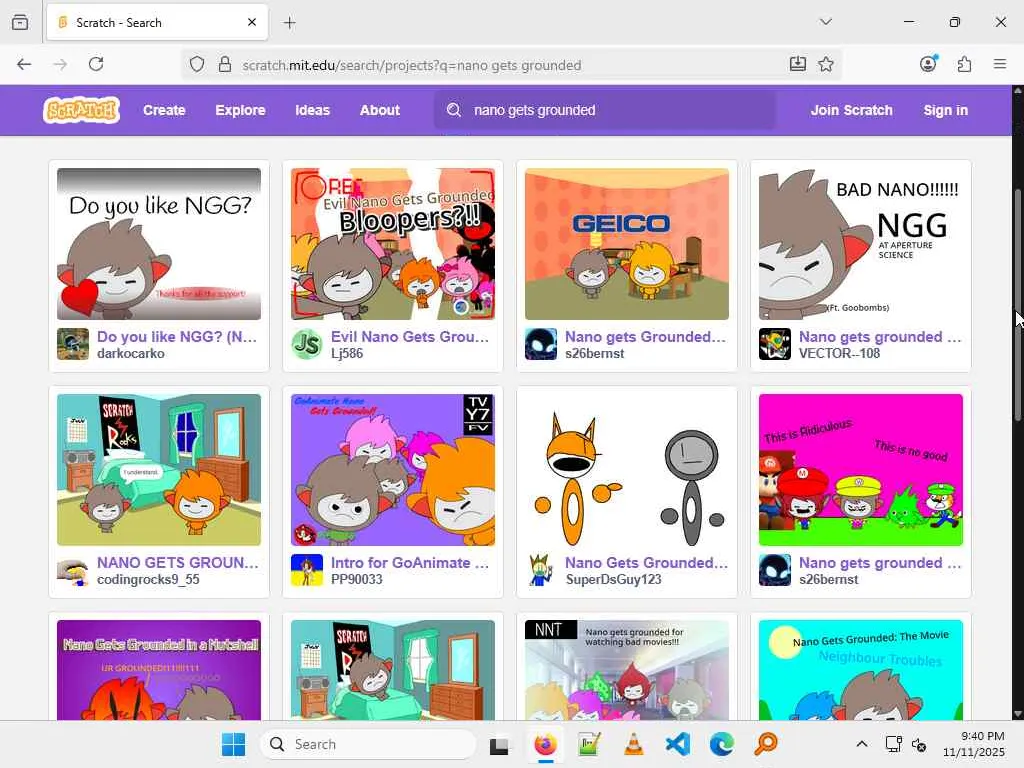Open NANO GETS GROUN... project link
The height and width of the screenshot is (768, 1024).
click(178, 563)
